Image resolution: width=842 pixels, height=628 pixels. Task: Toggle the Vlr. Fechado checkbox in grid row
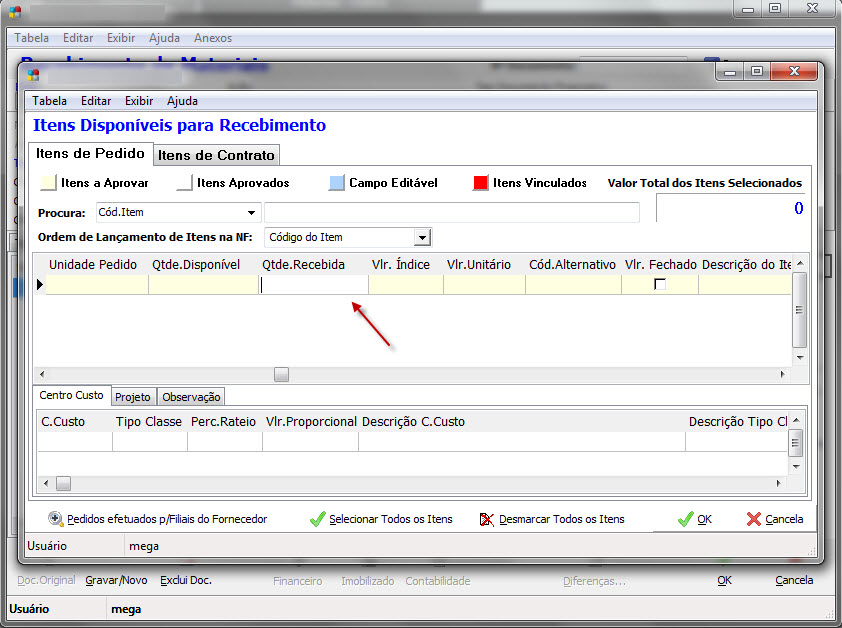tap(660, 285)
